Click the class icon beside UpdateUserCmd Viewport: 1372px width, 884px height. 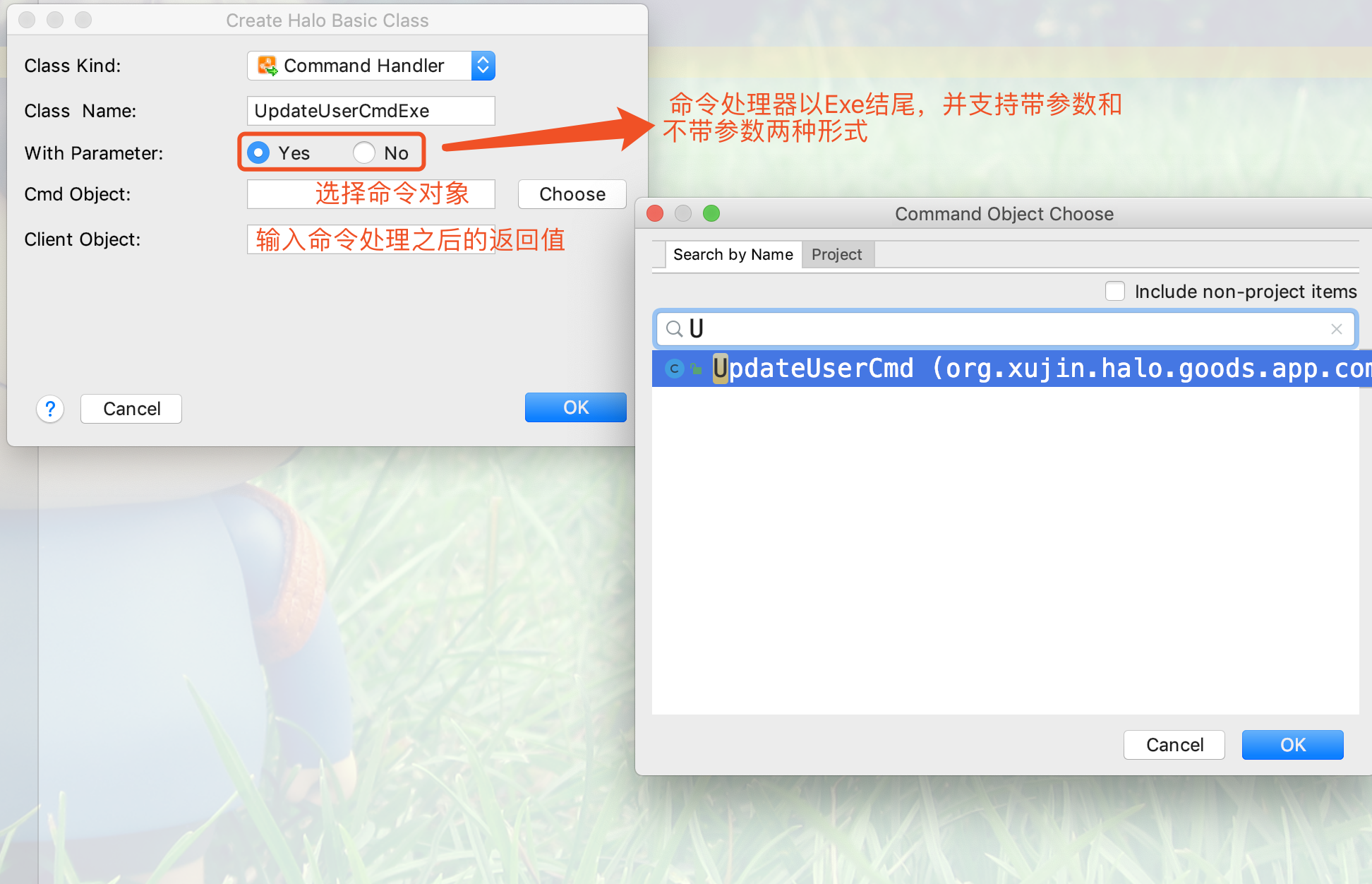(675, 369)
